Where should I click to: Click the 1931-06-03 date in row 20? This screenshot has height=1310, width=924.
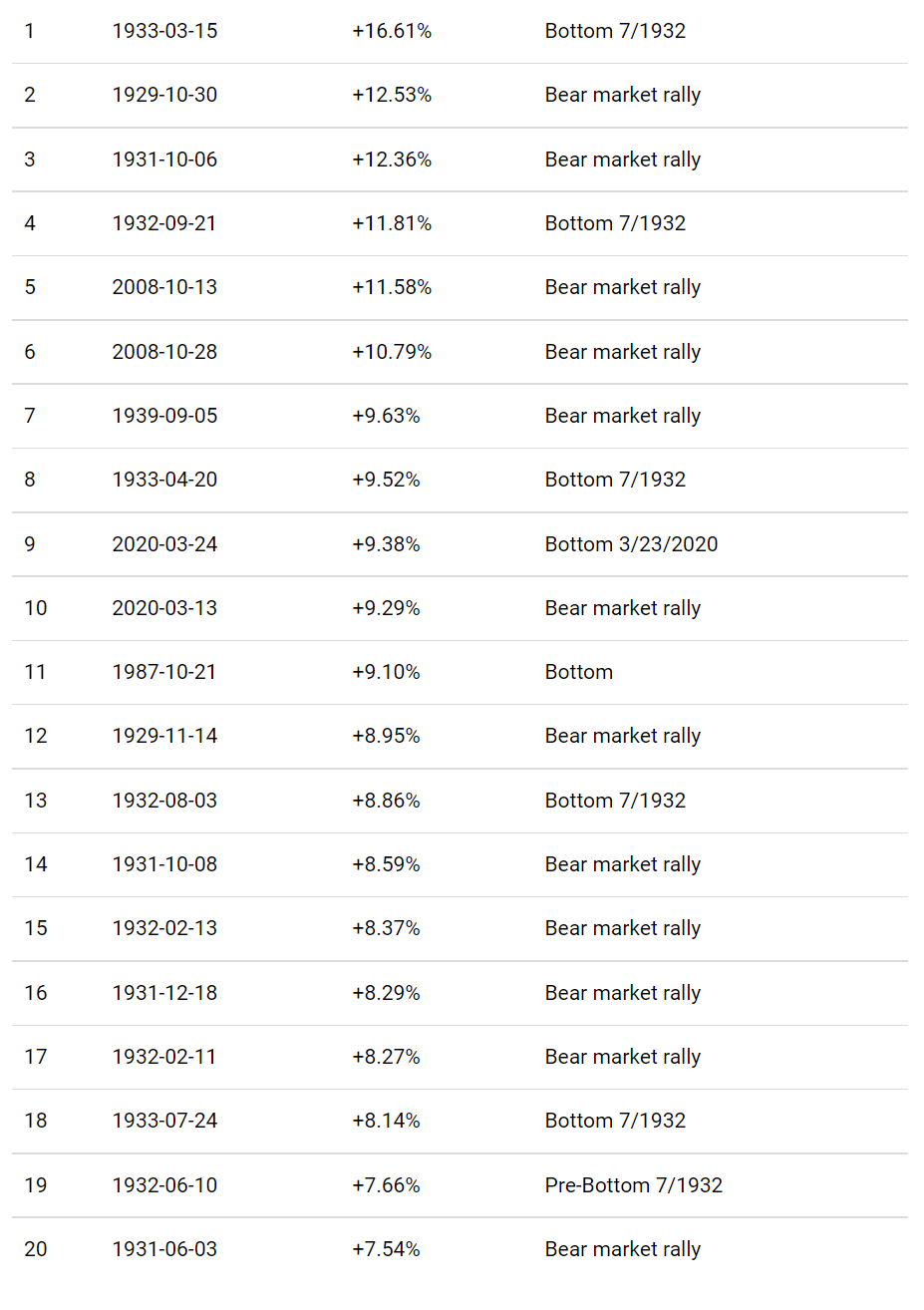point(164,1249)
